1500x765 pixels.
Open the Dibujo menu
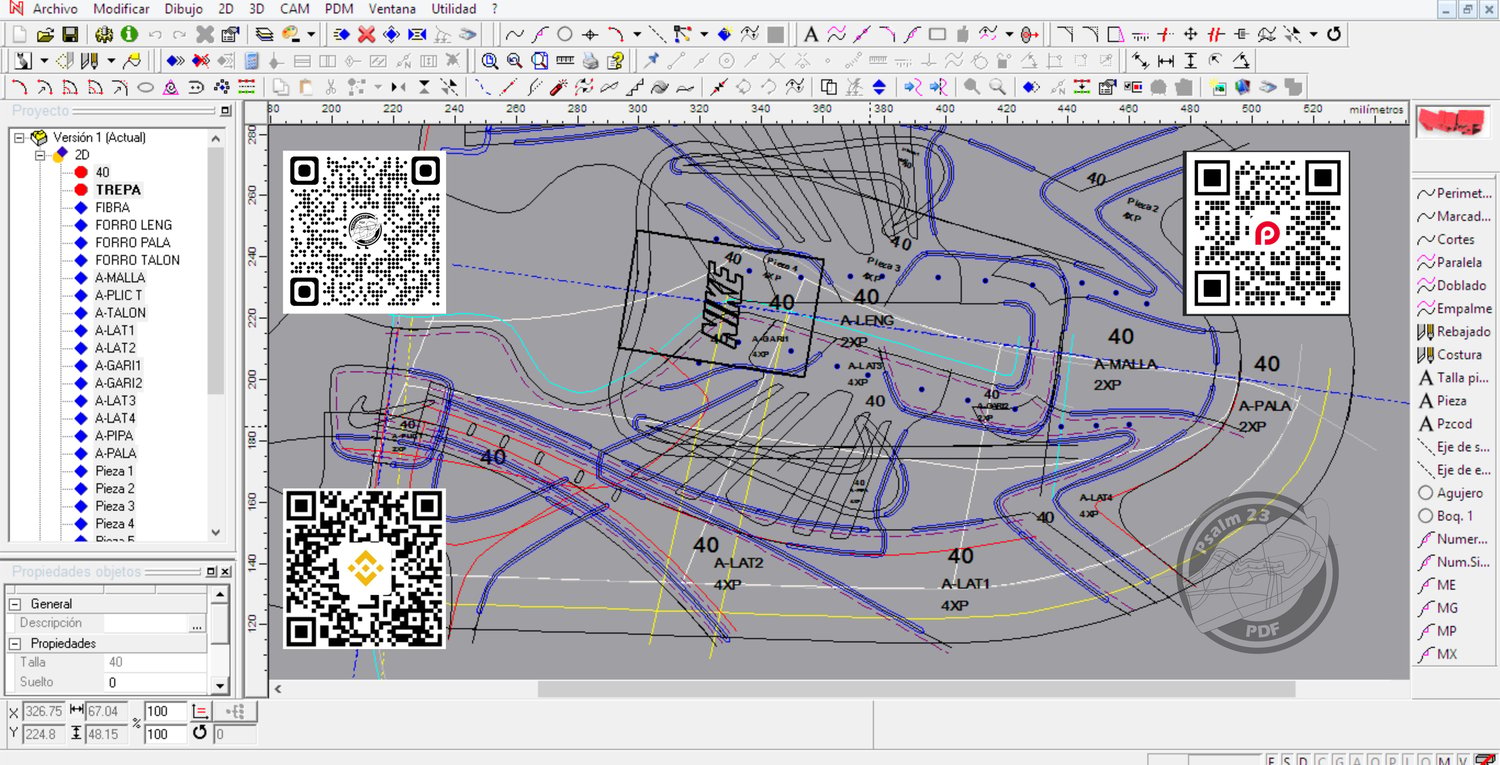pos(183,9)
